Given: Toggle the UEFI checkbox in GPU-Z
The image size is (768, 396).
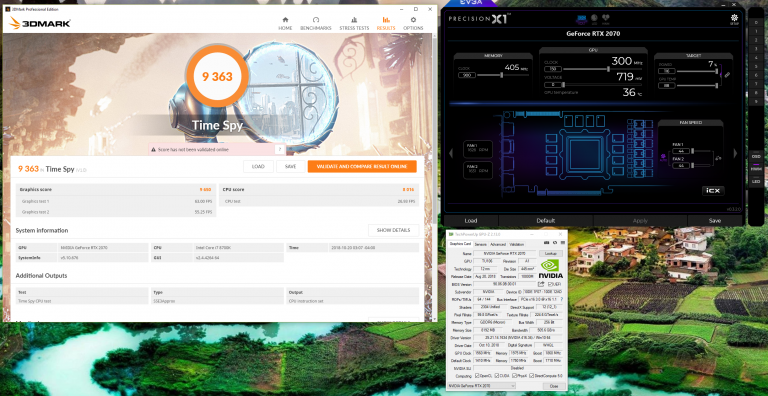Looking at the screenshot, I should (551, 284).
